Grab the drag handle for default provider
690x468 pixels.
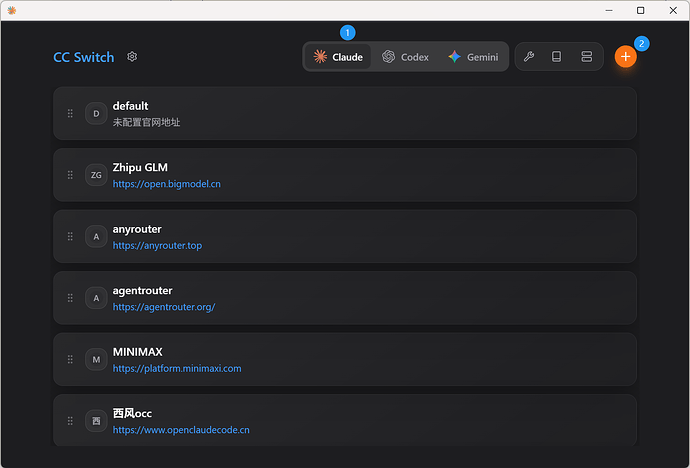pos(70,114)
